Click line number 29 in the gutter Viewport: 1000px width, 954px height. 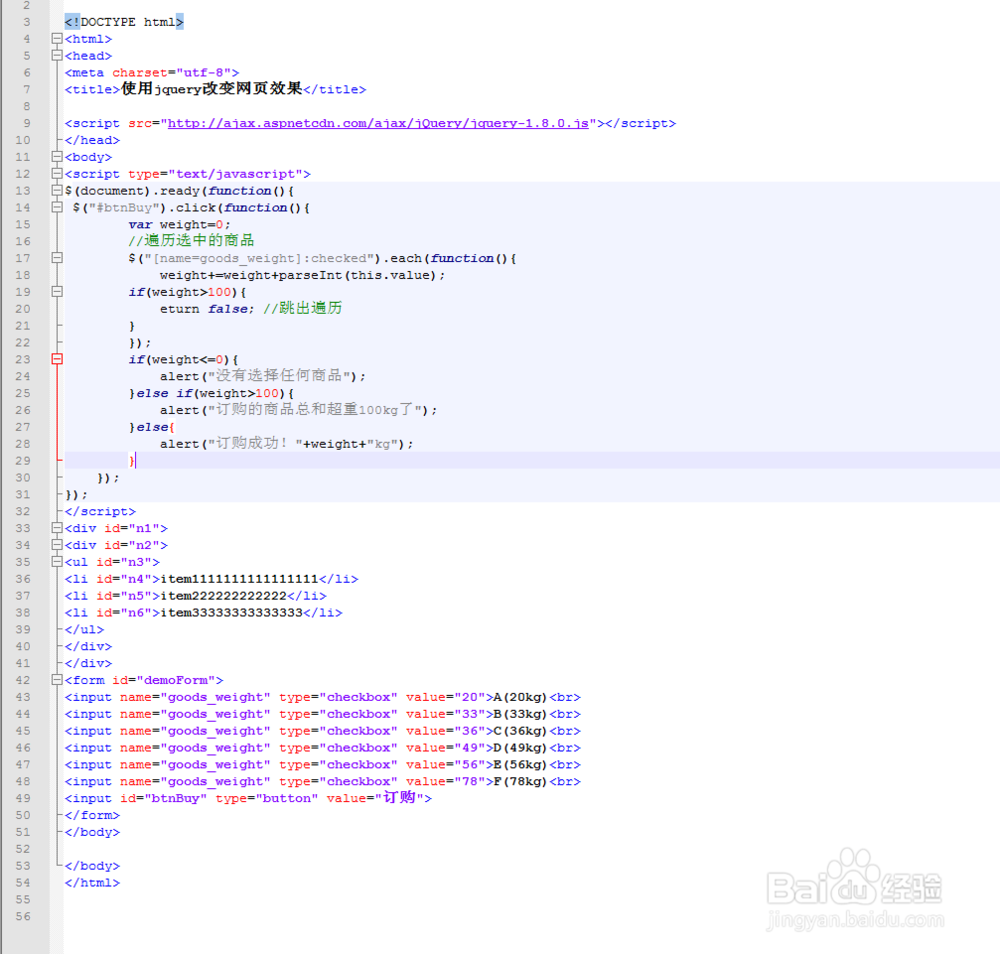point(23,460)
